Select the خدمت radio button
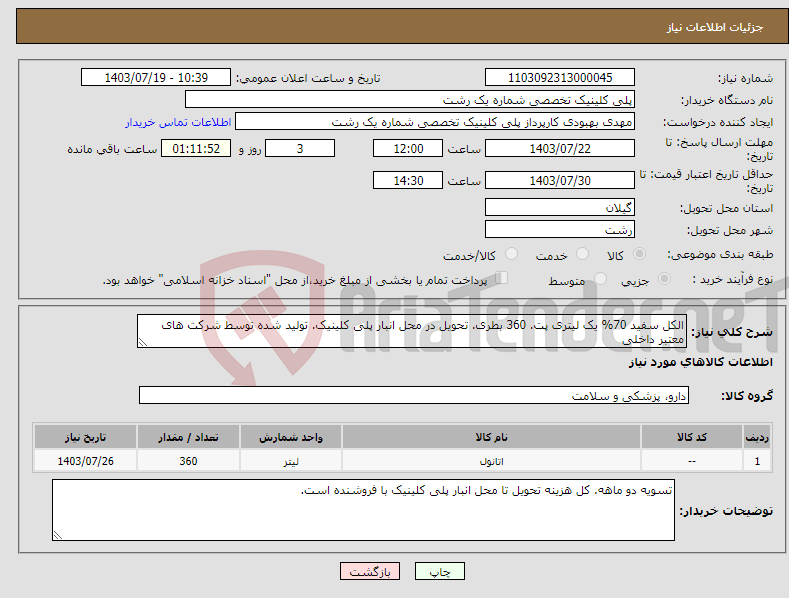 [582, 254]
